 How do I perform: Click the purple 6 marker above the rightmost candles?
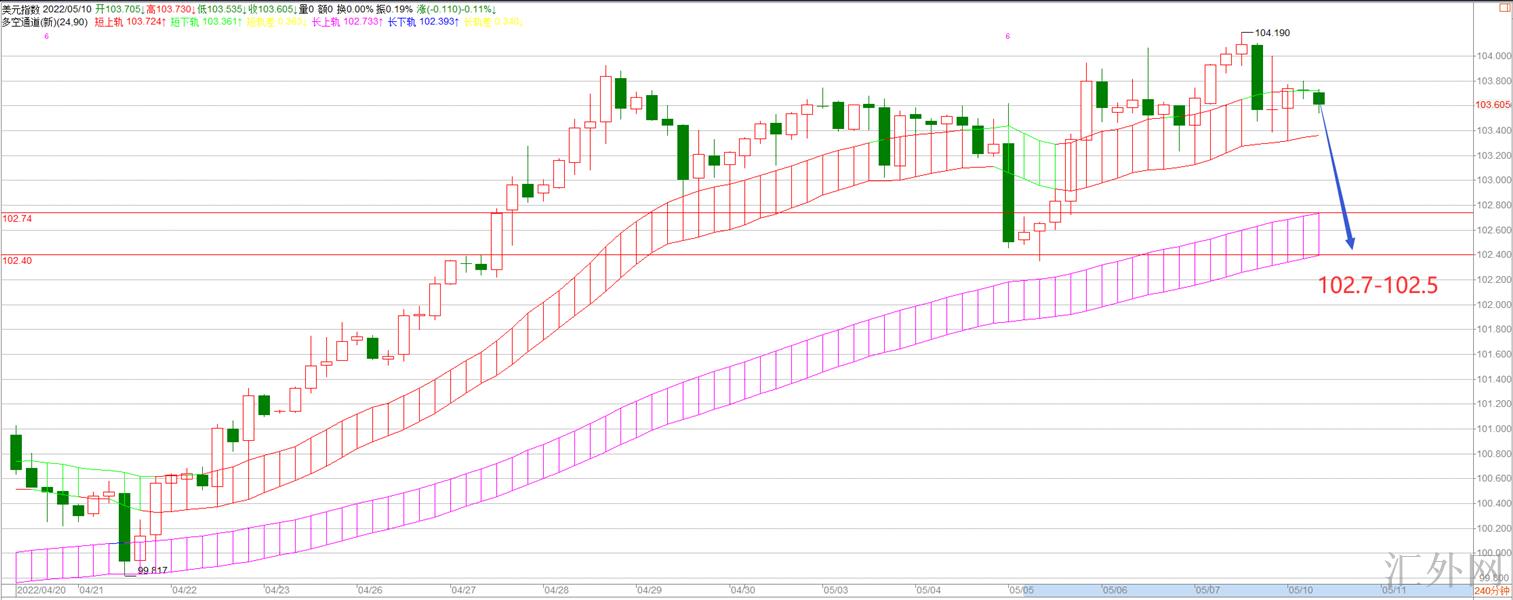(x=1007, y=36)
